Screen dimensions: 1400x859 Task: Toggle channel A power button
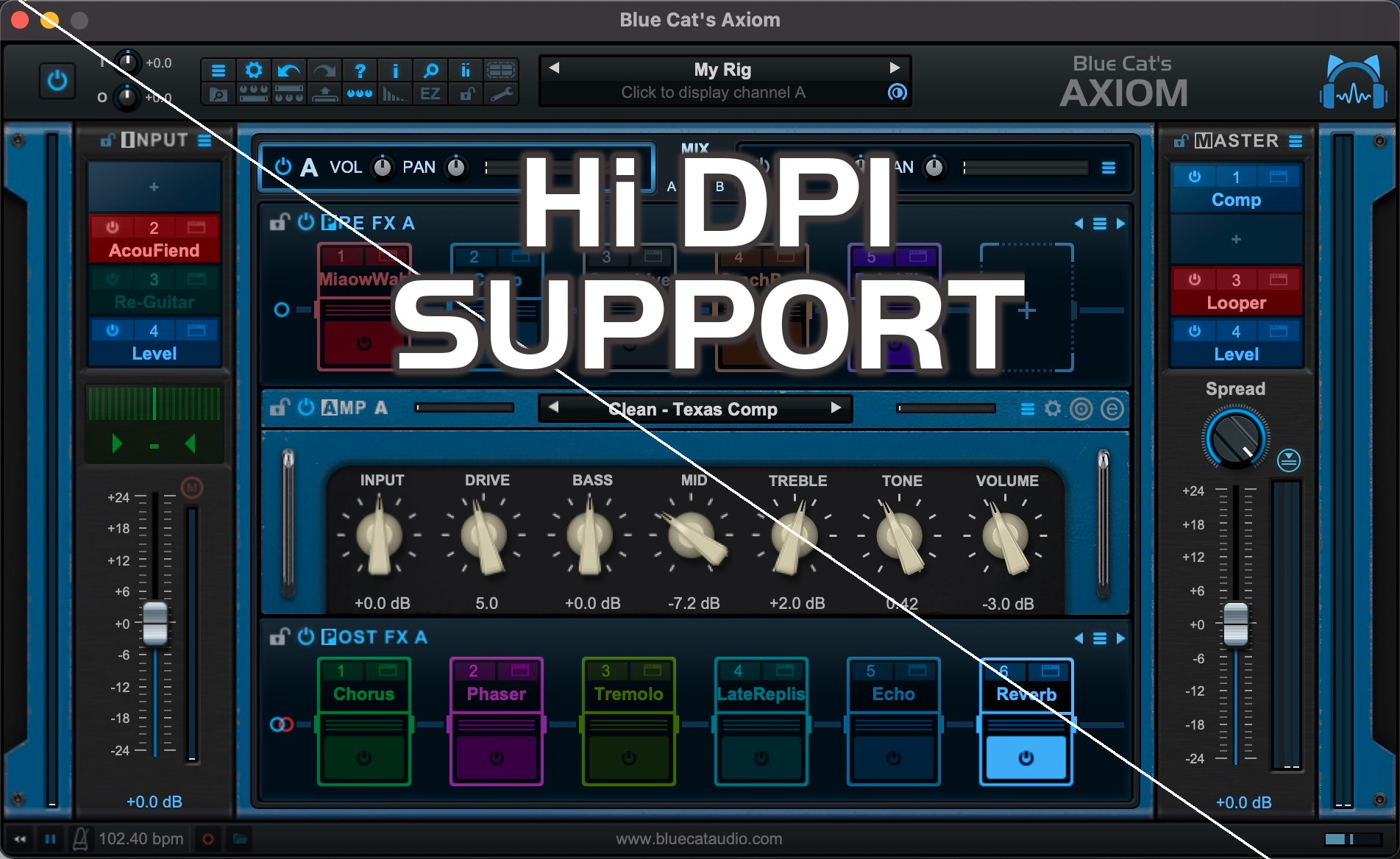(x=283, y=166)
